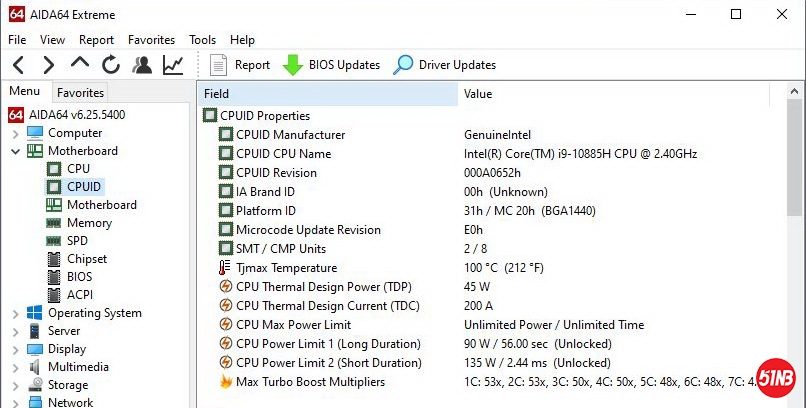Screen dimensions: 806x408
Task: Select the CPUID item in the tree
Action: coord(84,187)
